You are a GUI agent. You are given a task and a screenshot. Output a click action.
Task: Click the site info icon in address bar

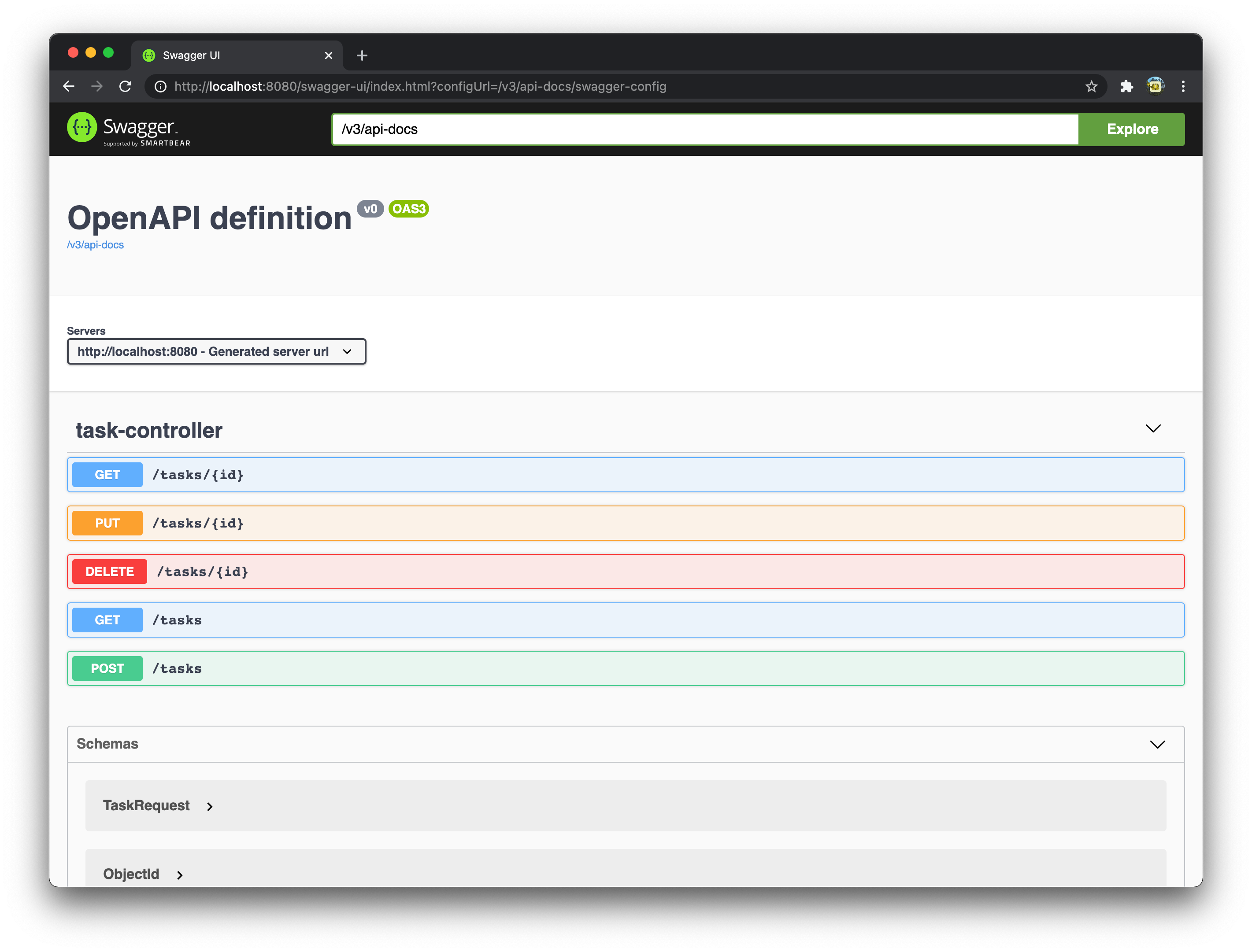pyautogui.click(x=159, y=86)
